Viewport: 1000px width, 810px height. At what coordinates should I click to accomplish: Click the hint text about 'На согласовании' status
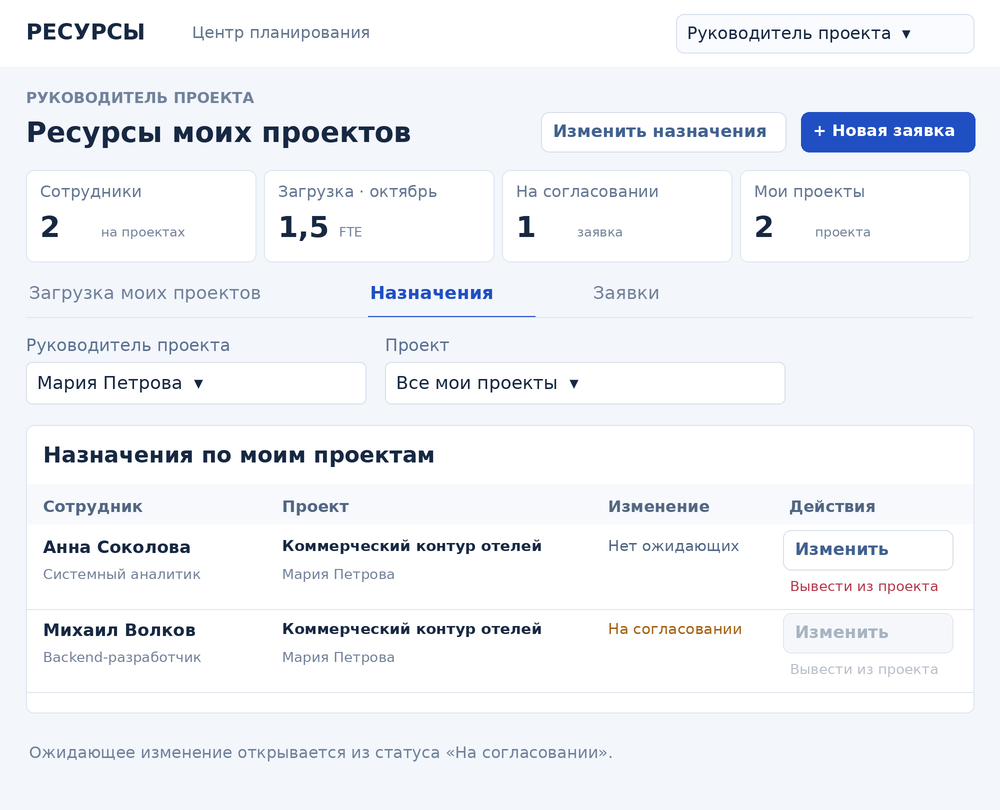(321, 753)
